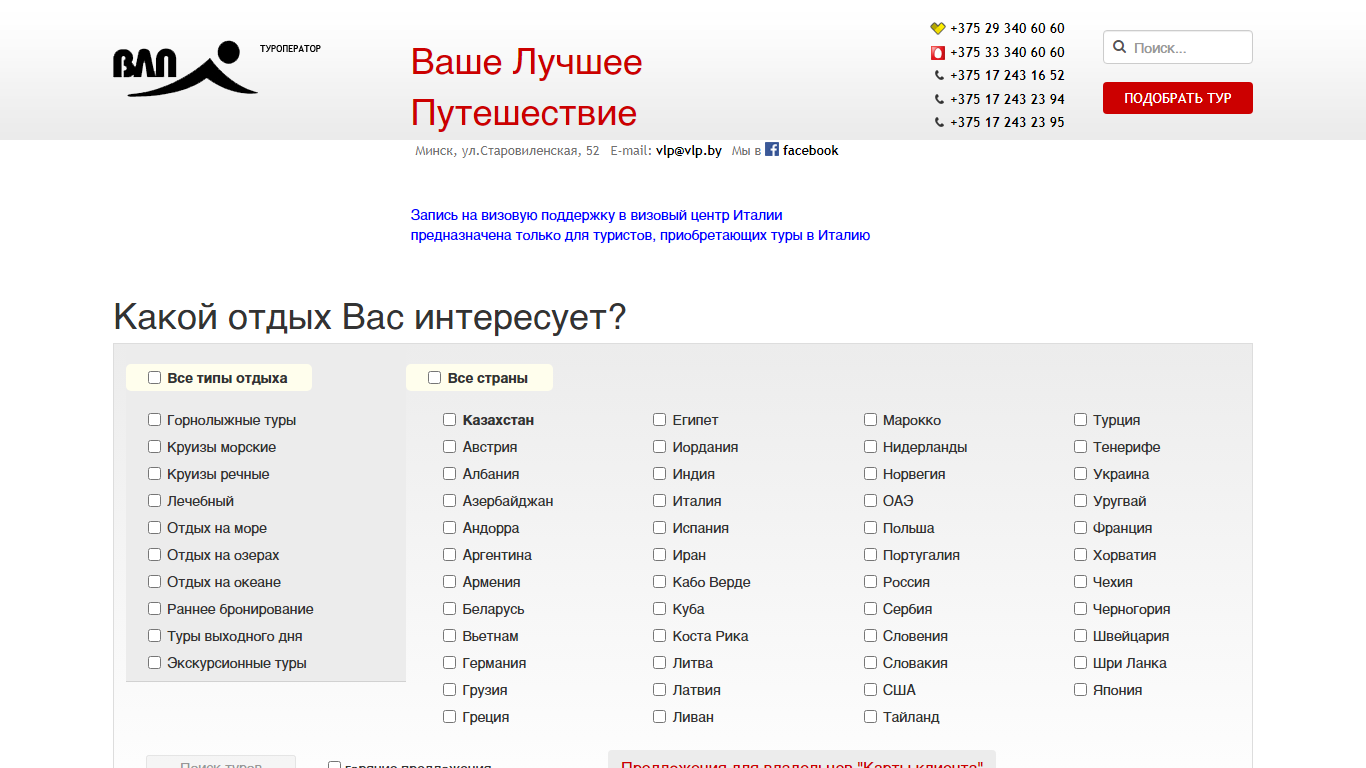Tick the Горнолыжные туры checkbox
Viewport: 1366px width, 768px height.
point(155,420)
